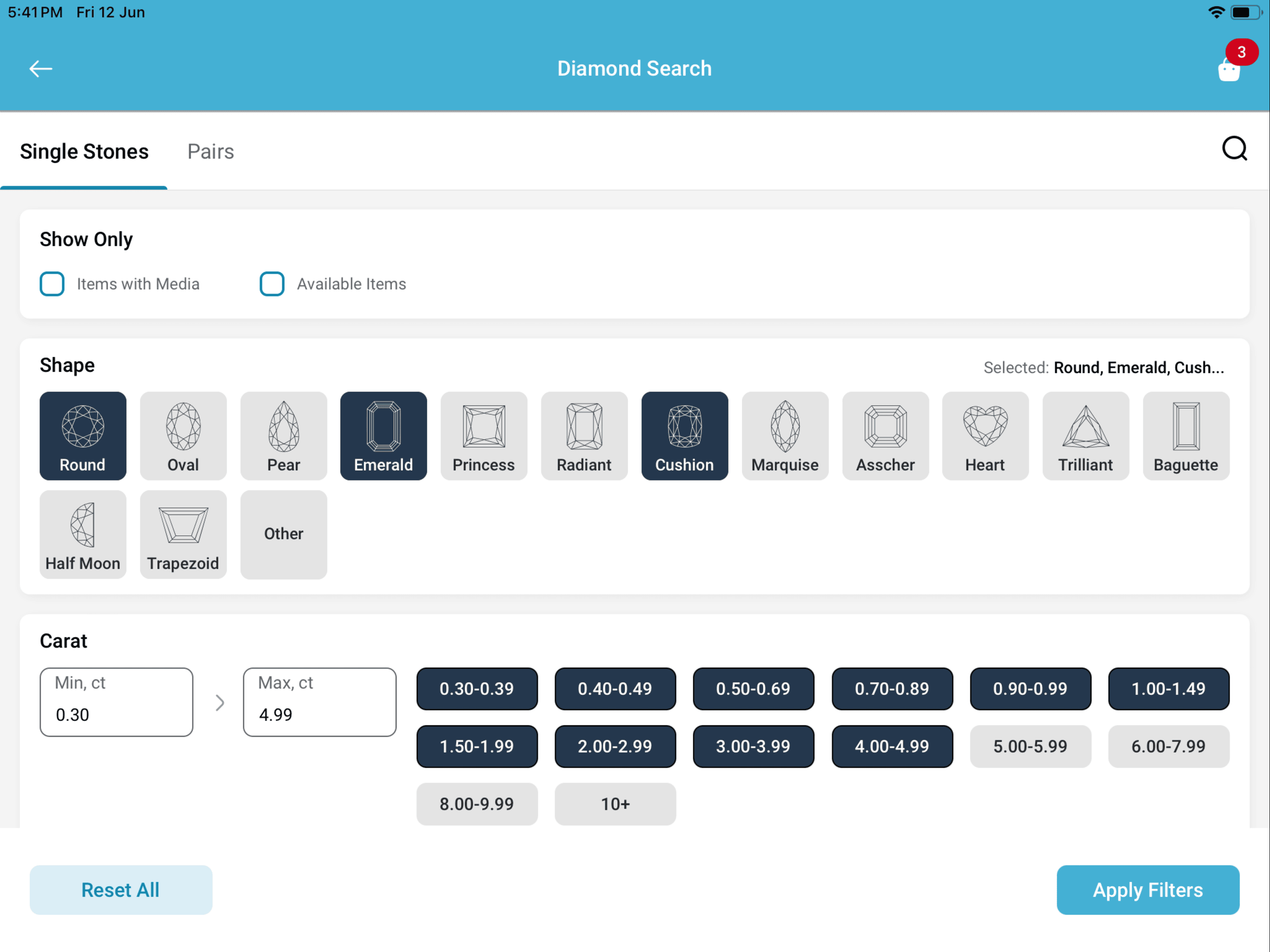The width and height of the screenshot is (1270, 952).
Task: Select the Asscher diamond shape
Action: [x=886, y=436]
